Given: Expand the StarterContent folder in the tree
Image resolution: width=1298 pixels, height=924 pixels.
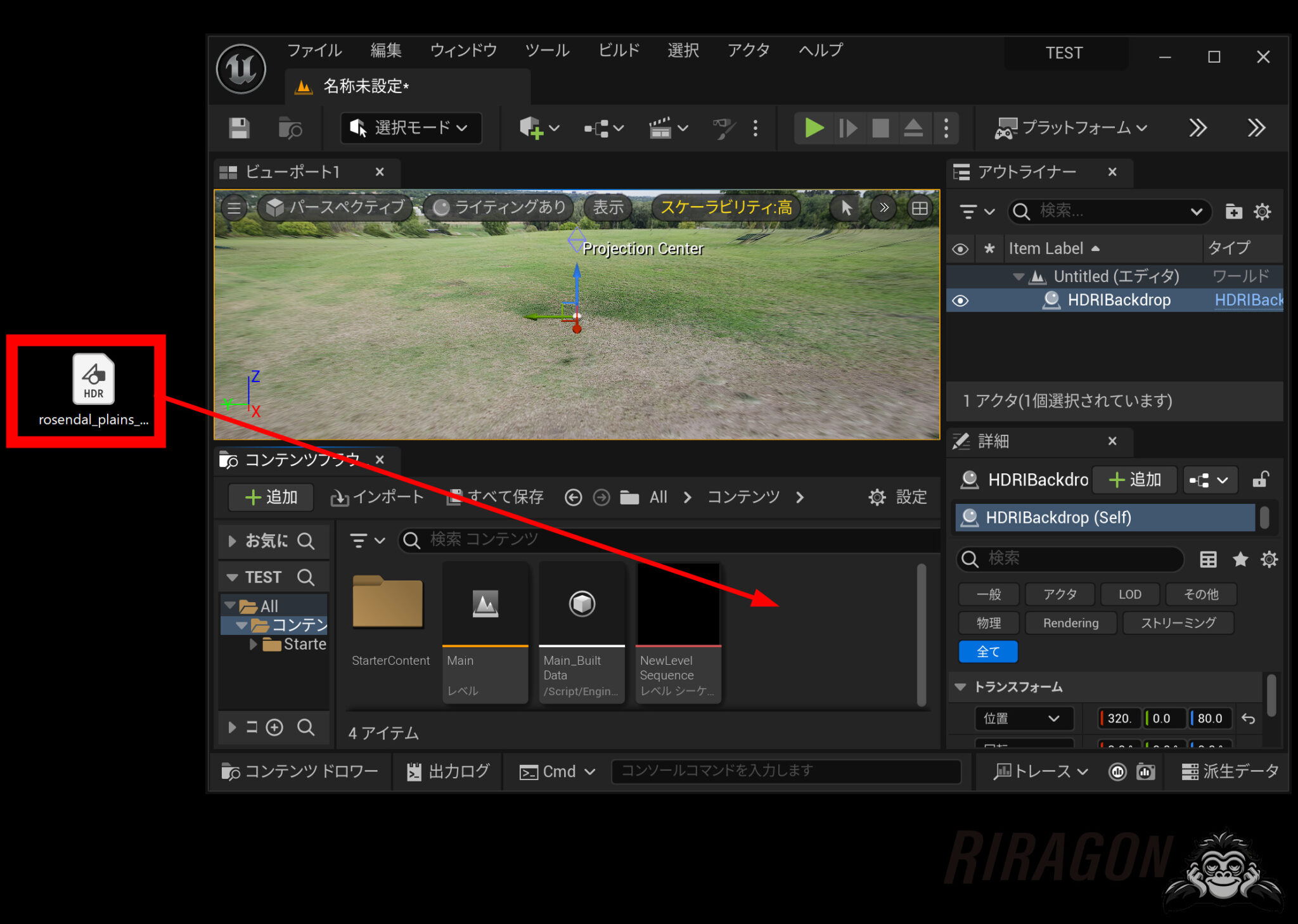Looking at the screenshot, I should (255, 644).
